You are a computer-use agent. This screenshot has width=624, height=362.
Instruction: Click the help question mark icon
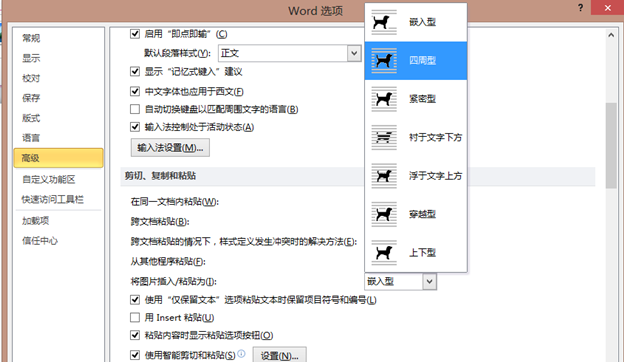click(581, 8)
